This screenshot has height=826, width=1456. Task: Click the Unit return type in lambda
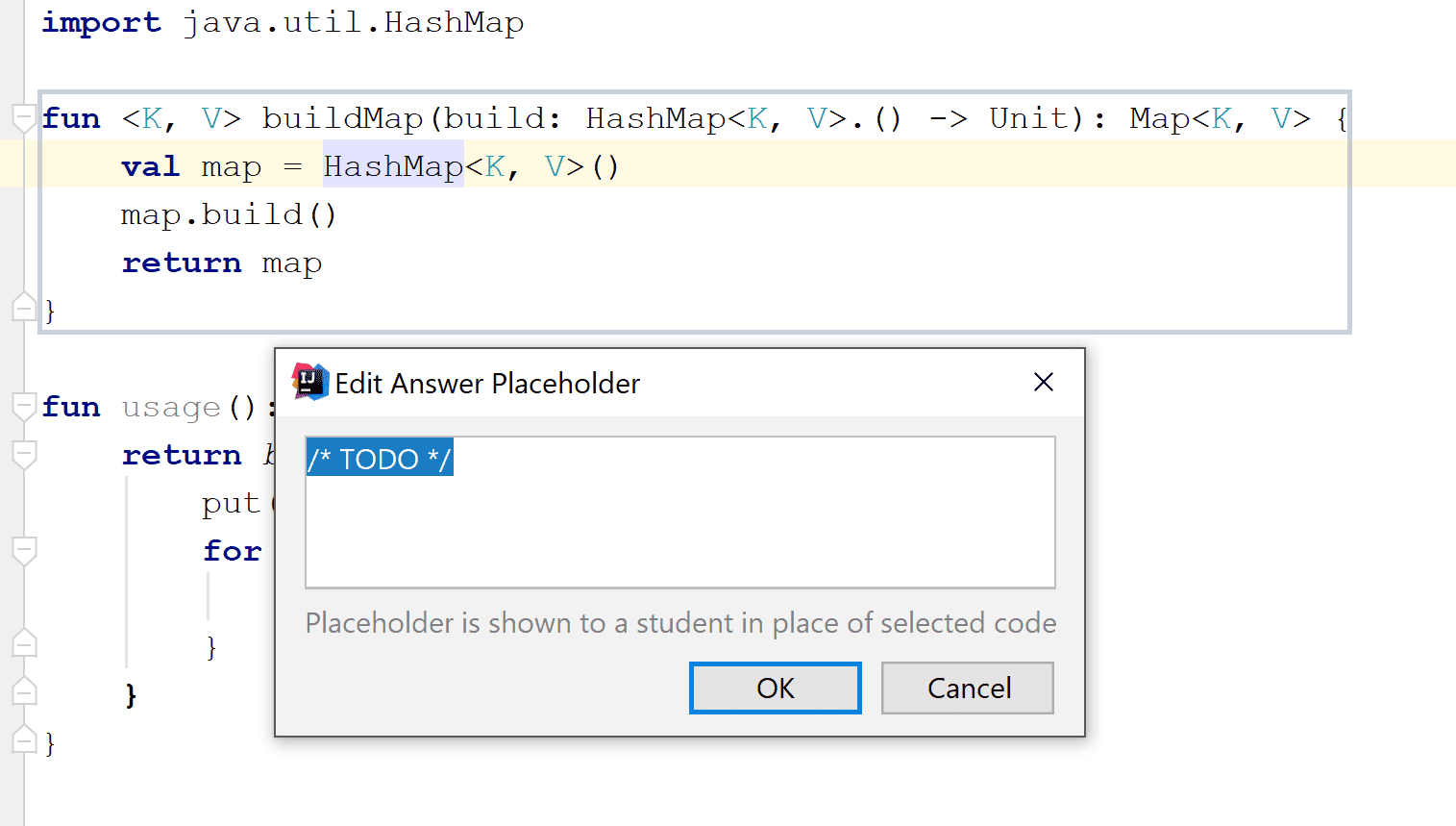[1029, 118]
